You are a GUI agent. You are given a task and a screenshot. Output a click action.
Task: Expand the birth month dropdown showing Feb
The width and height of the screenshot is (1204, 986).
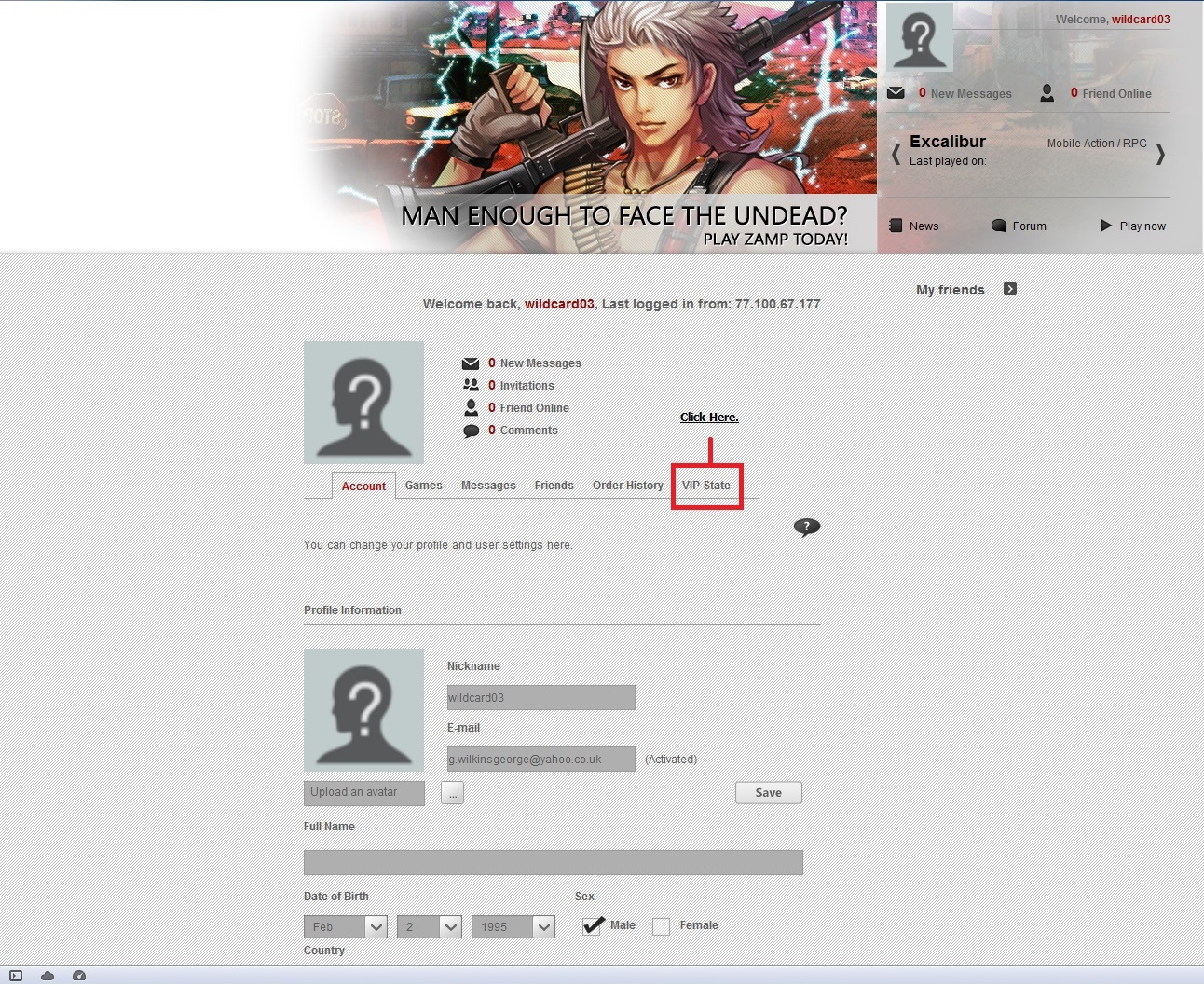(346, 927)
